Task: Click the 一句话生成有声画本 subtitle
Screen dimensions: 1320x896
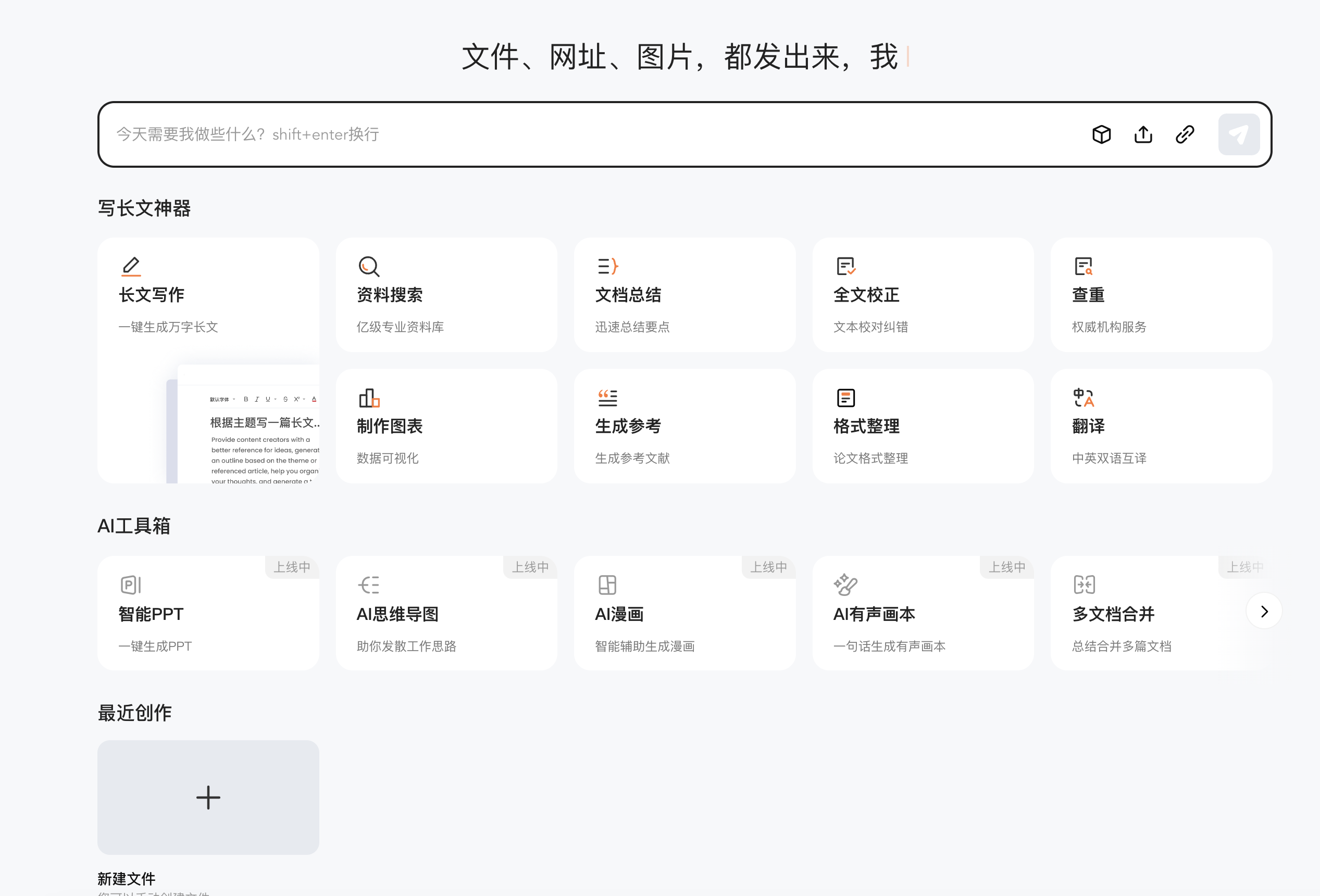Action: (890, 646)
